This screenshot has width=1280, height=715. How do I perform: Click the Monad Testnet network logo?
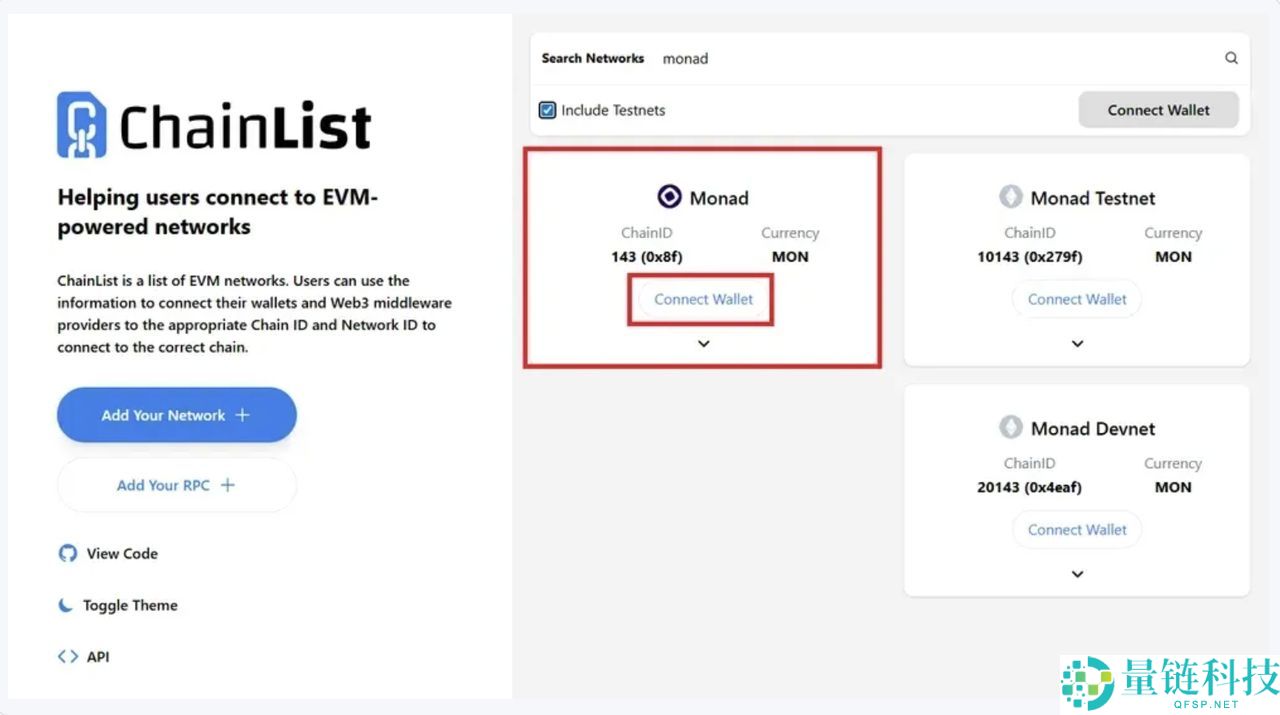(x=1013, y=197)
